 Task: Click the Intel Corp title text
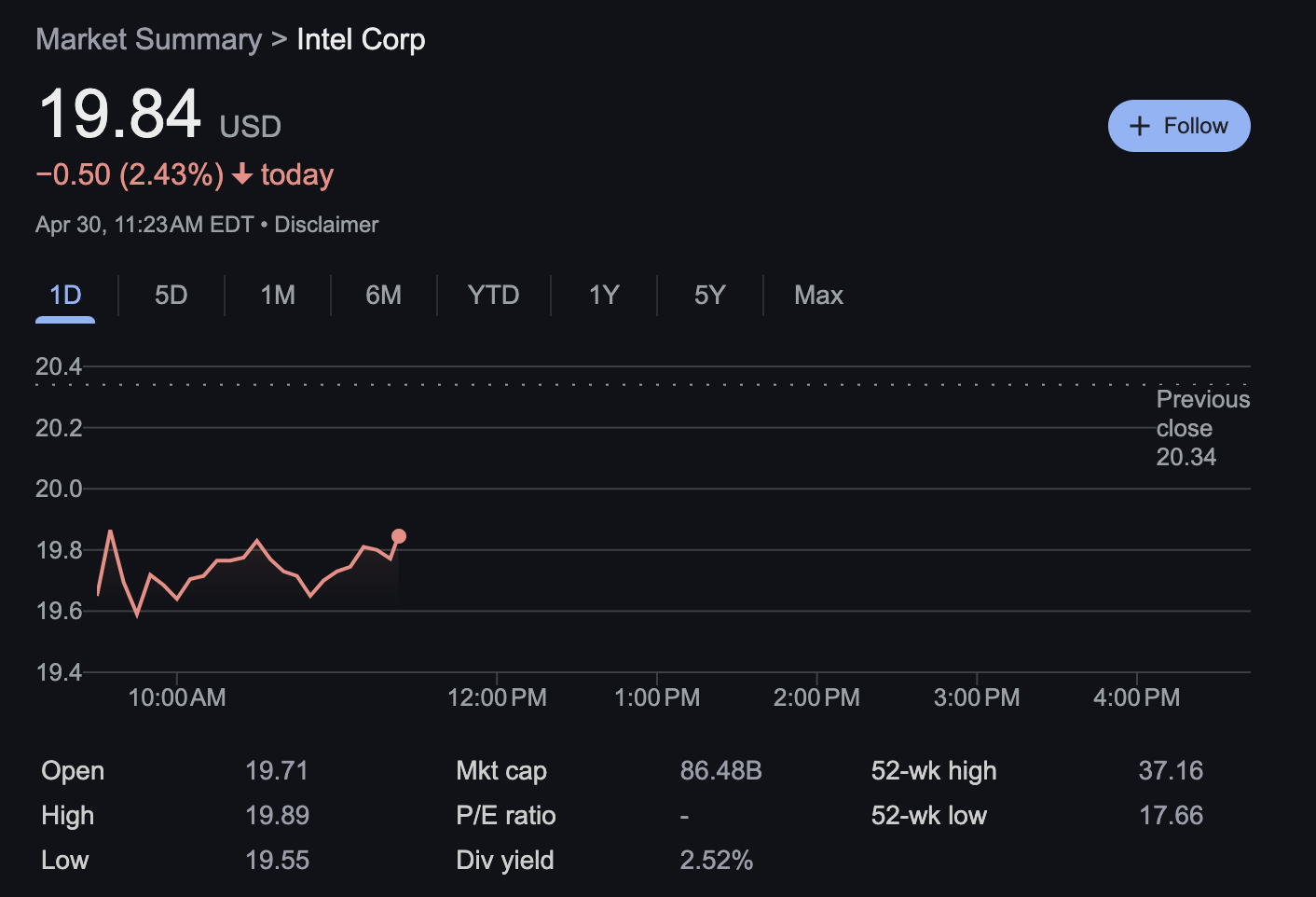361,40
